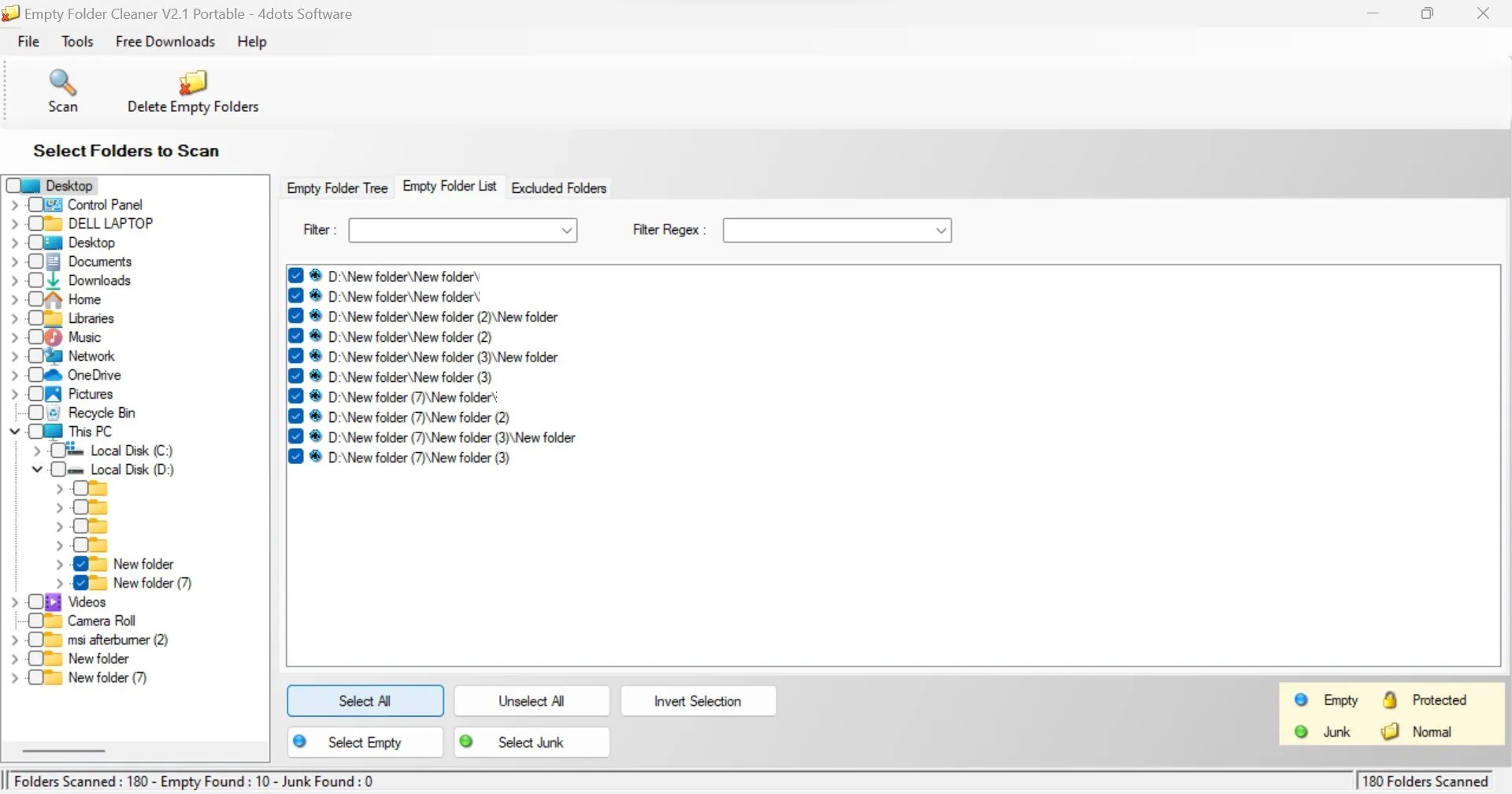Image resolution: width=1512 pixels, height=794 pixels.
Task: Click the Recycle Bin icon in the tree
Action: 54,412
